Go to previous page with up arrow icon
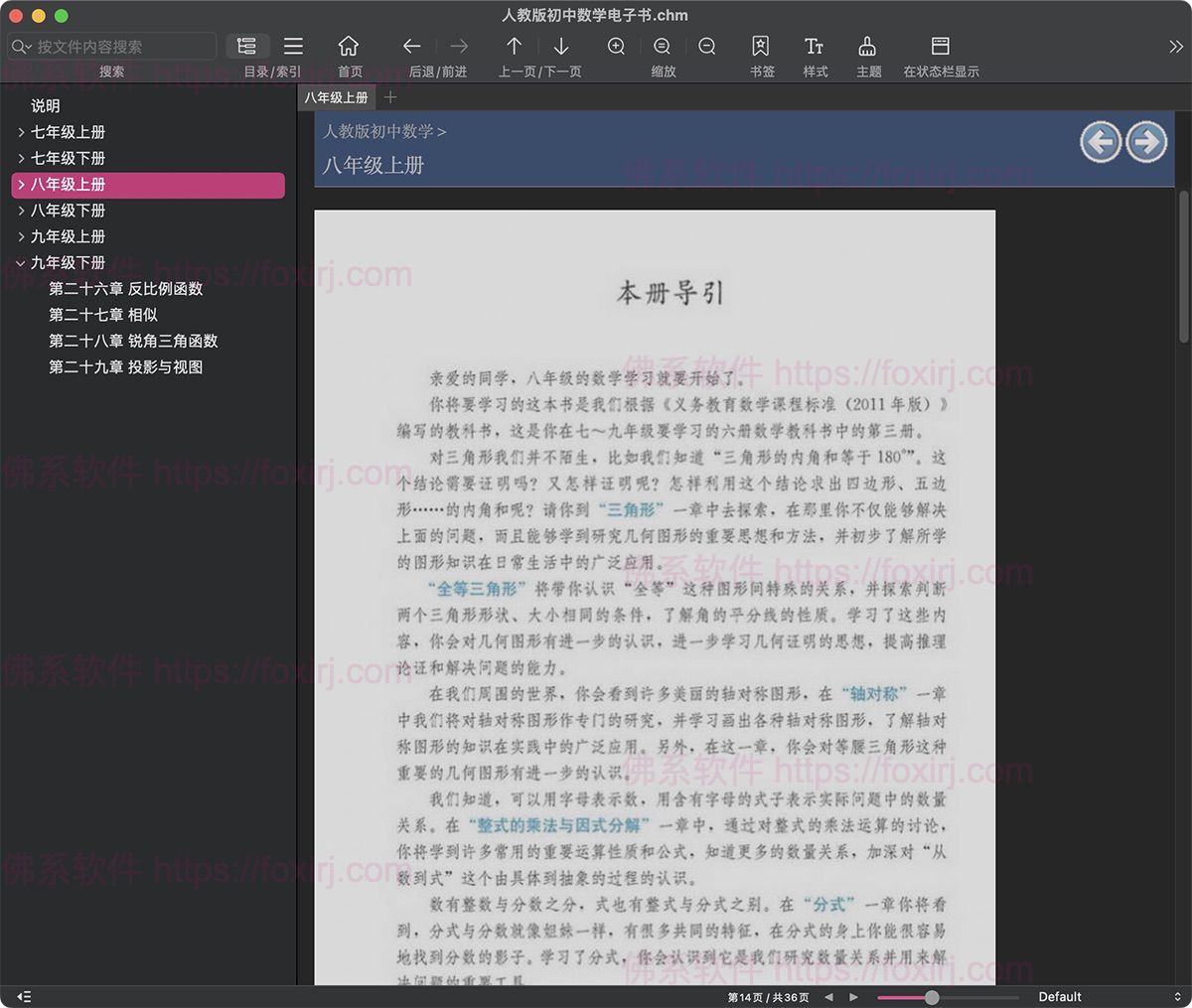This screenshot has width=1192, height=1008. click(515, 47)
